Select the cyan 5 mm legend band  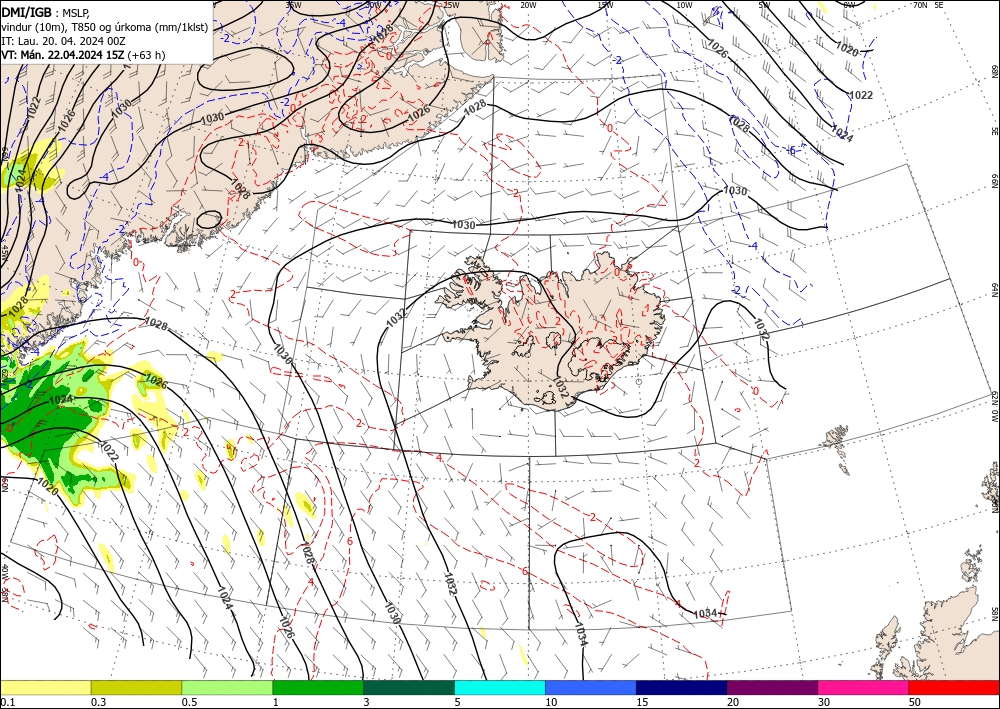pos(500,687)
